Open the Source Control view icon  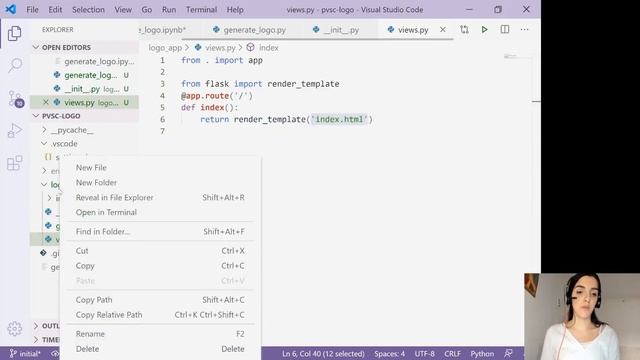16,98
